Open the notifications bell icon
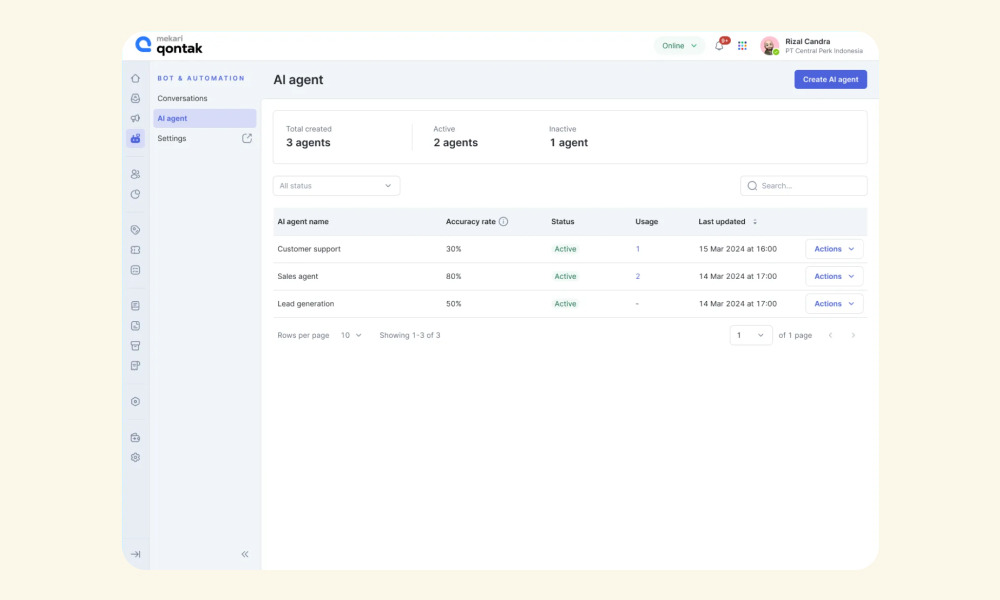1000x600 pixels. [719, 45]
